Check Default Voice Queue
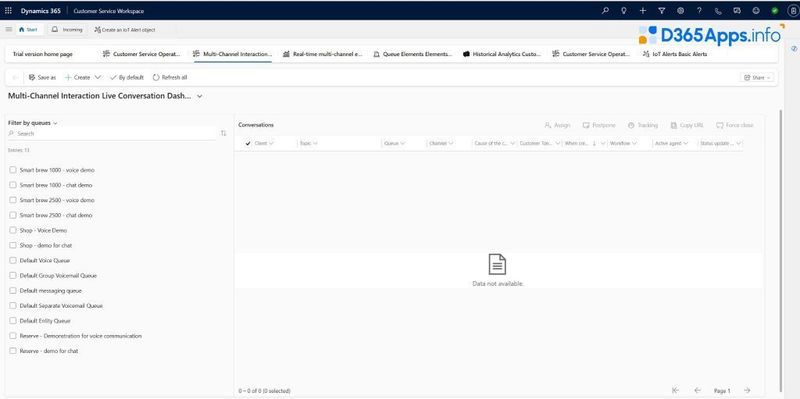Image resolution: width=800 pixels, height=399 pixels. [13, 260]
